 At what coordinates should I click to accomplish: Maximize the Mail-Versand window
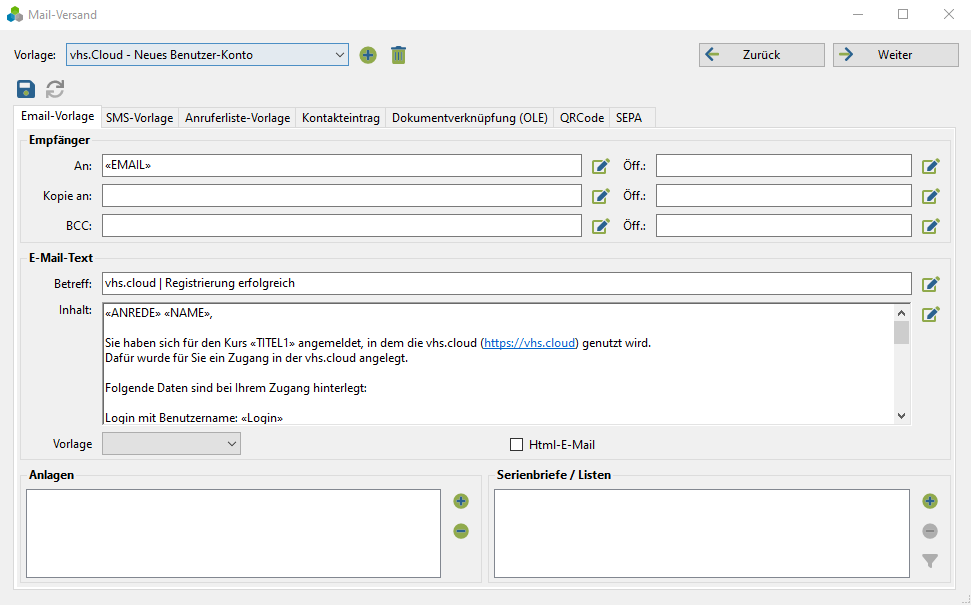[x=903, y=14]
